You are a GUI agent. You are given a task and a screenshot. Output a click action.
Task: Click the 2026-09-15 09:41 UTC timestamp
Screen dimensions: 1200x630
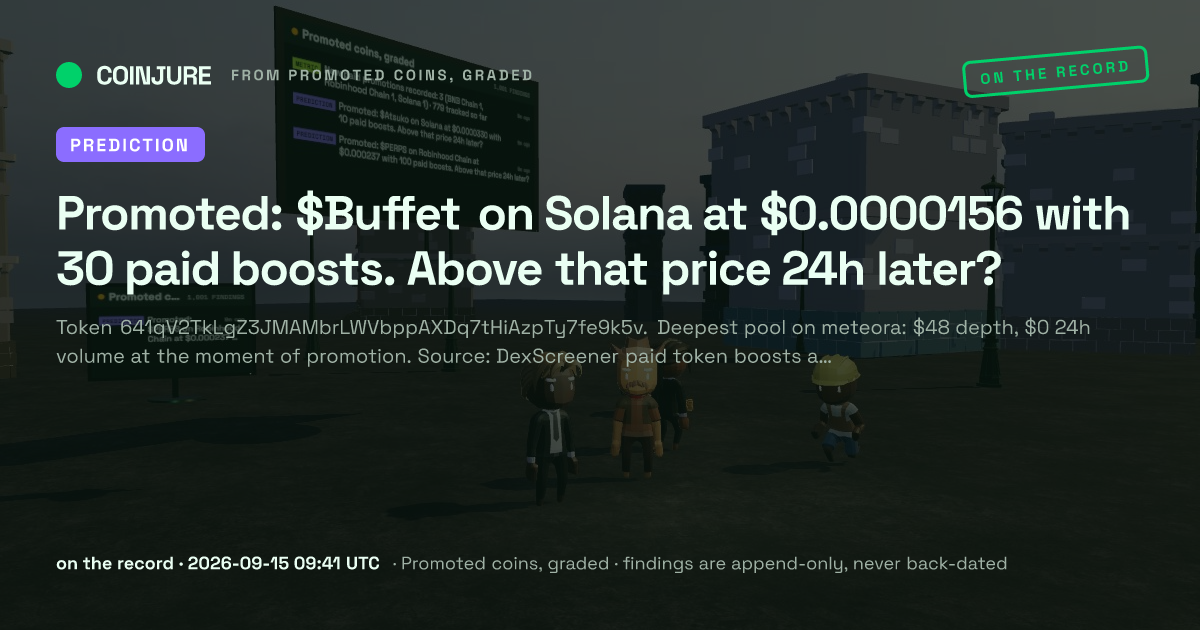point(283,563)
